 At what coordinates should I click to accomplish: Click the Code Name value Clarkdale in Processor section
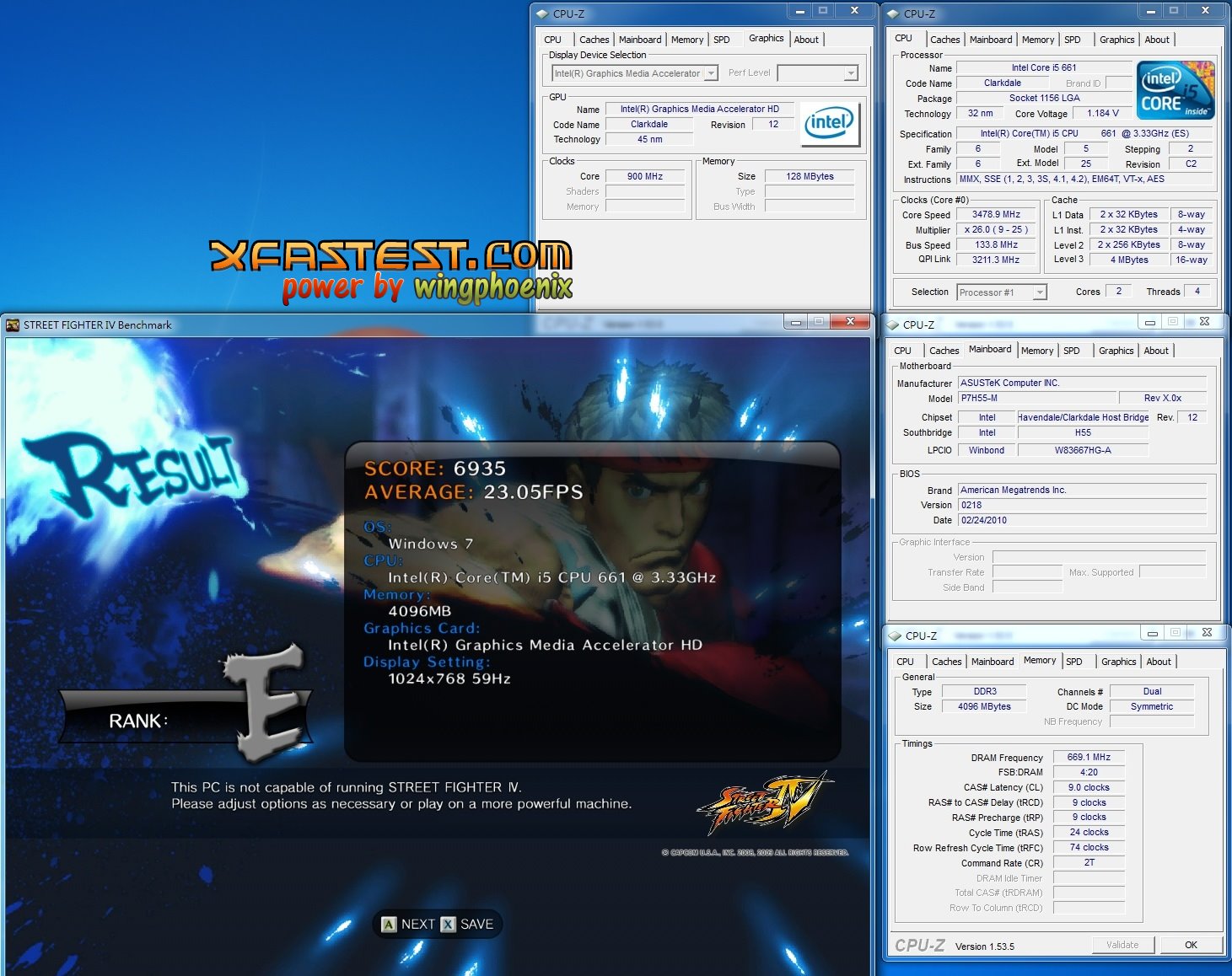point(1003,83)
